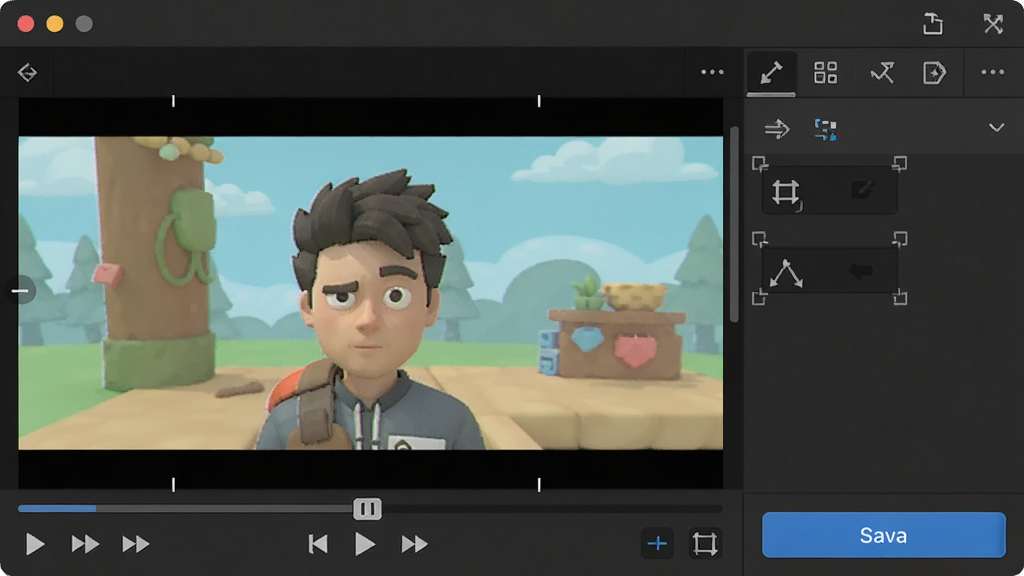The width and height of the screenshot is (1024, 576).
Task: Select the crop frame tool in the panel
Action: pyautogui.click(x=786, y=193)
